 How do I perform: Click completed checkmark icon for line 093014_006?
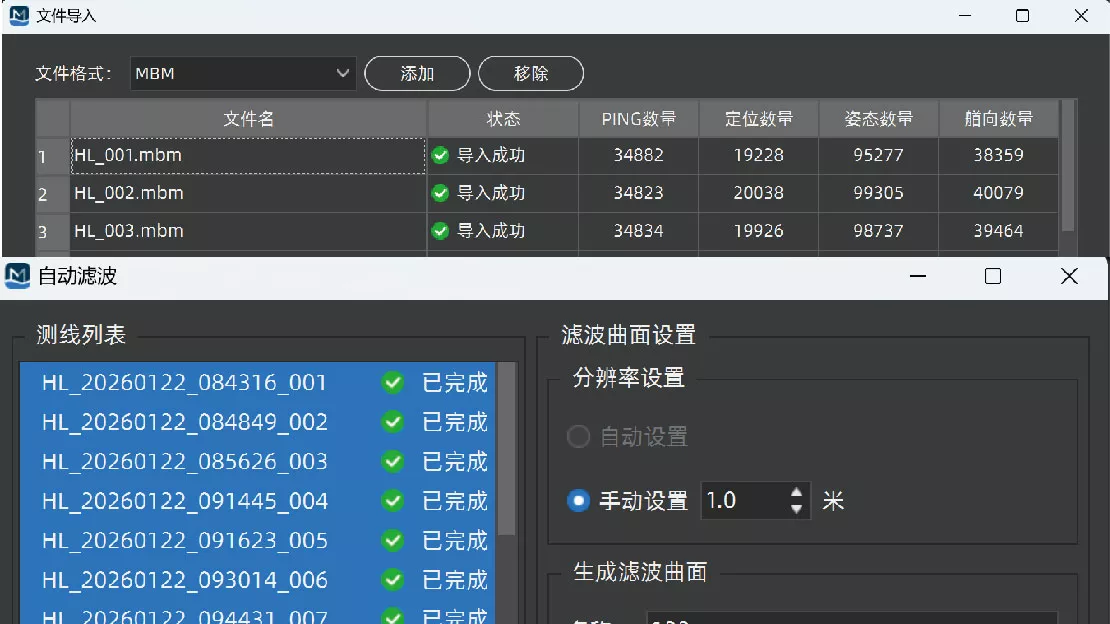393,580
